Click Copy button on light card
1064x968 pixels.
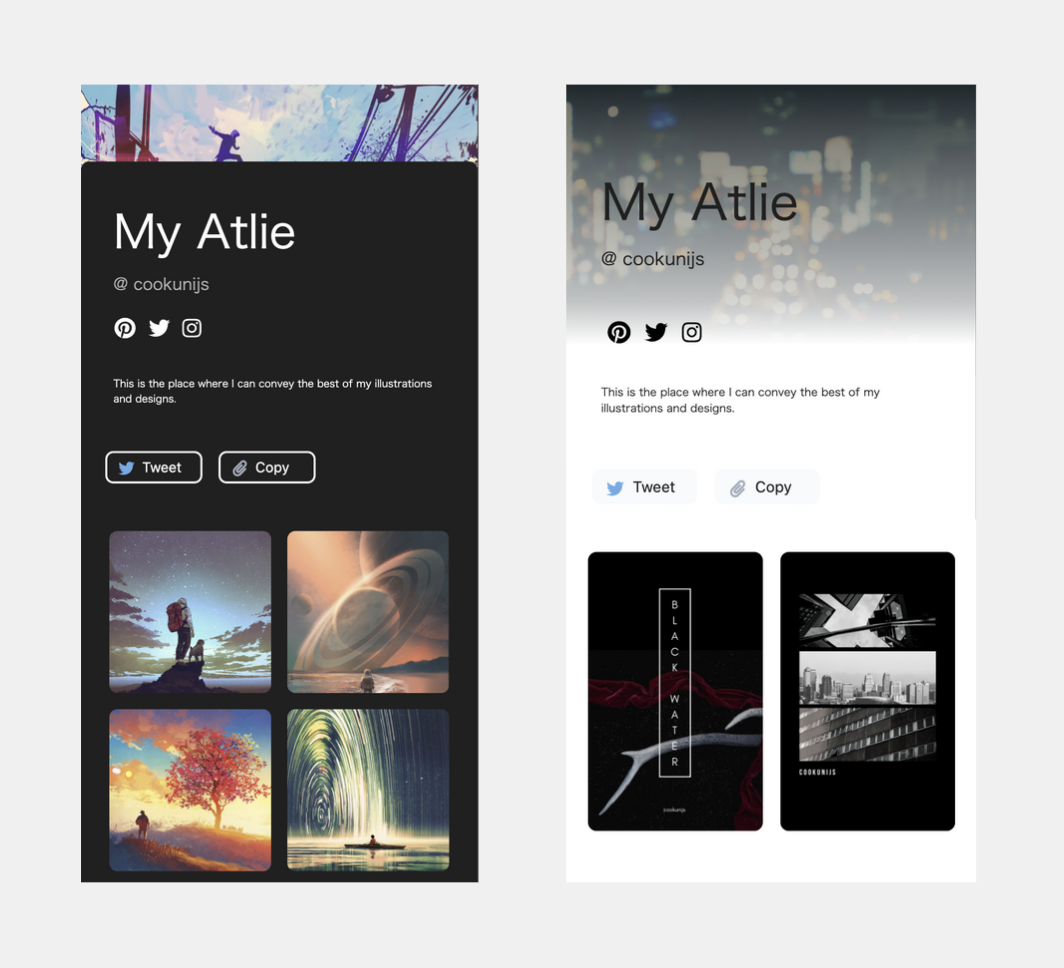point(767,487)
